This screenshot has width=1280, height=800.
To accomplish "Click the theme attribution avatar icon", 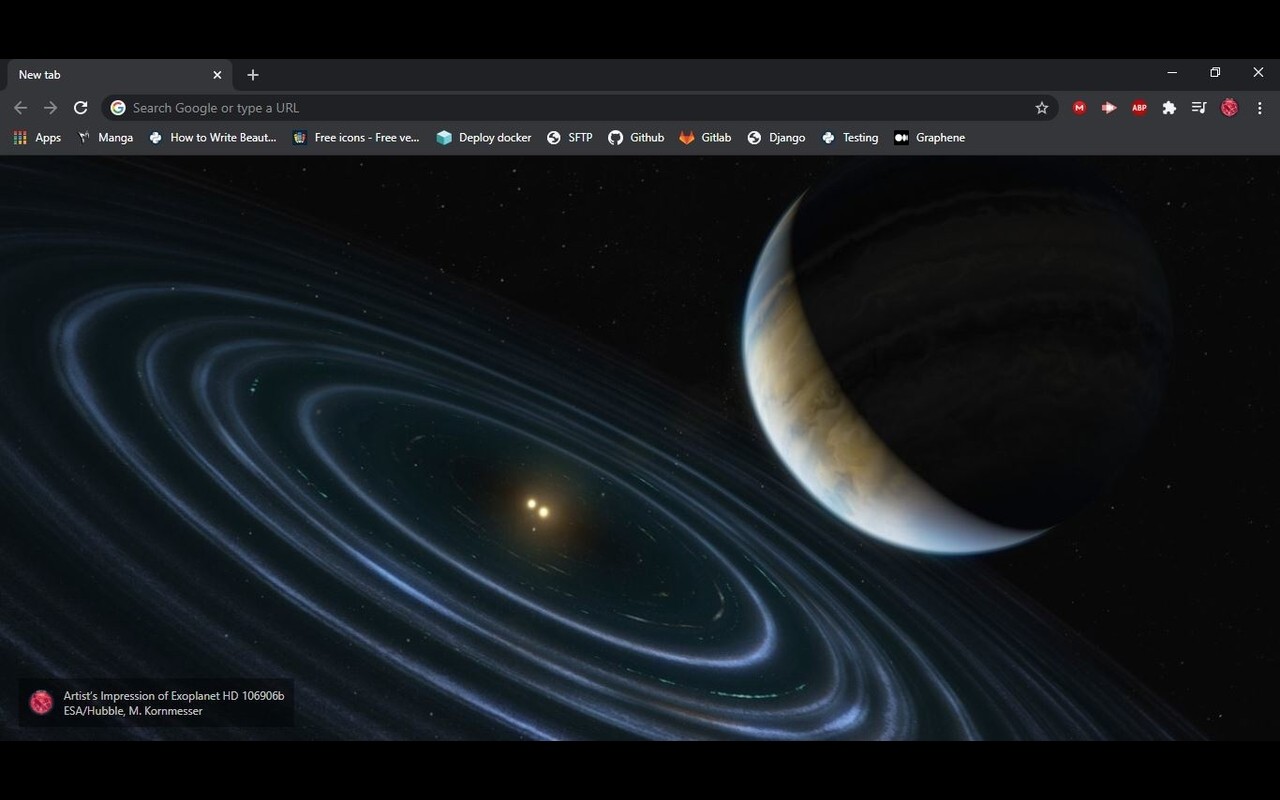I will (41, 703).
